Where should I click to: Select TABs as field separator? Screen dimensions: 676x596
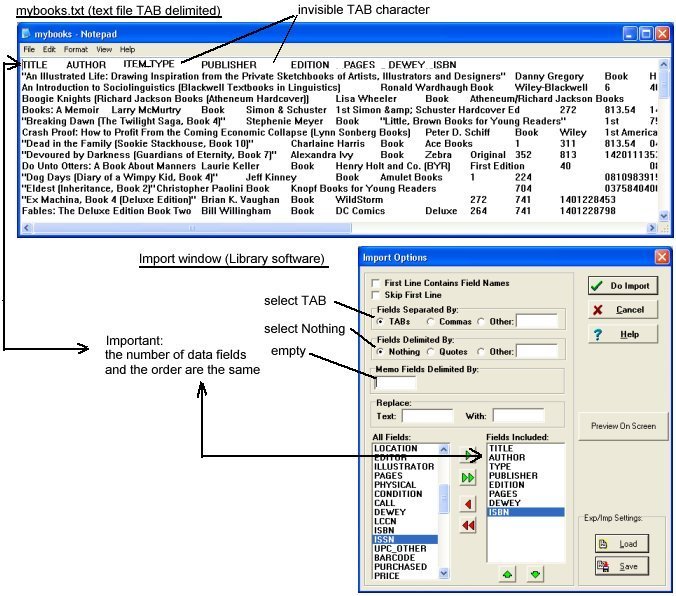point(380,322)
